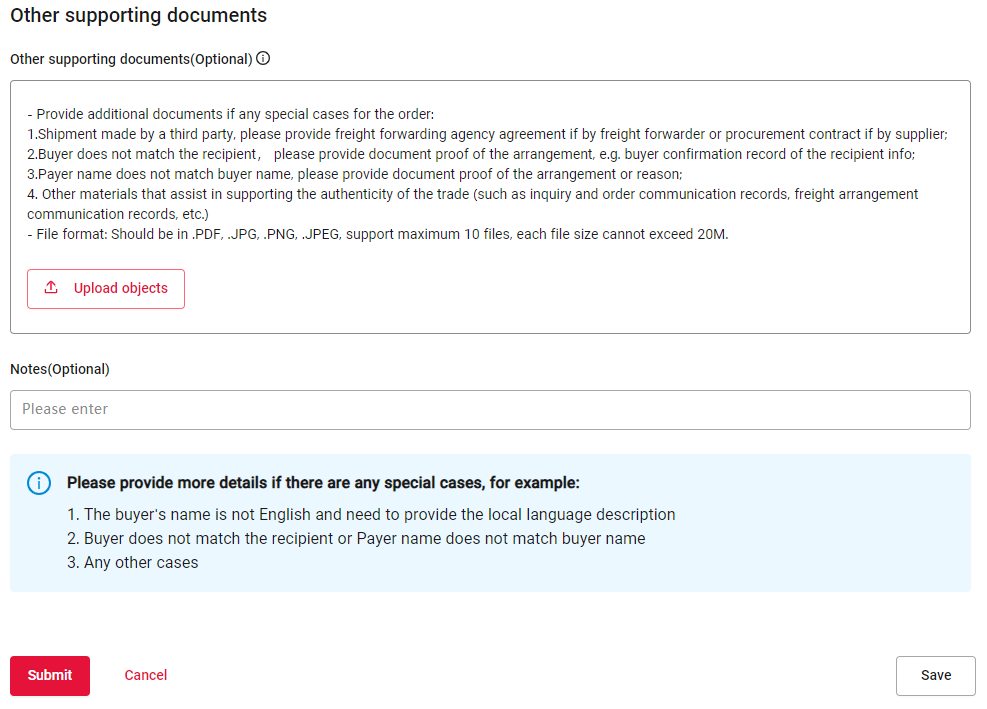Image resolution: width=987 pixels, height=709 pixels.
Task: Click the bold 'Please provide more details' text
Action: point(323,483)
